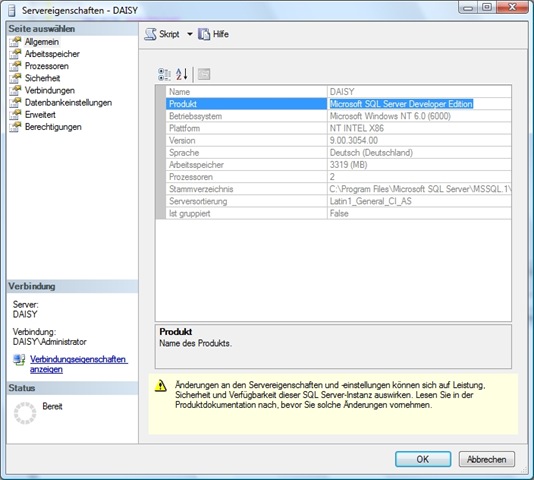Select the Datenbankeinstellungen page
534x480 pixels.
68,103
